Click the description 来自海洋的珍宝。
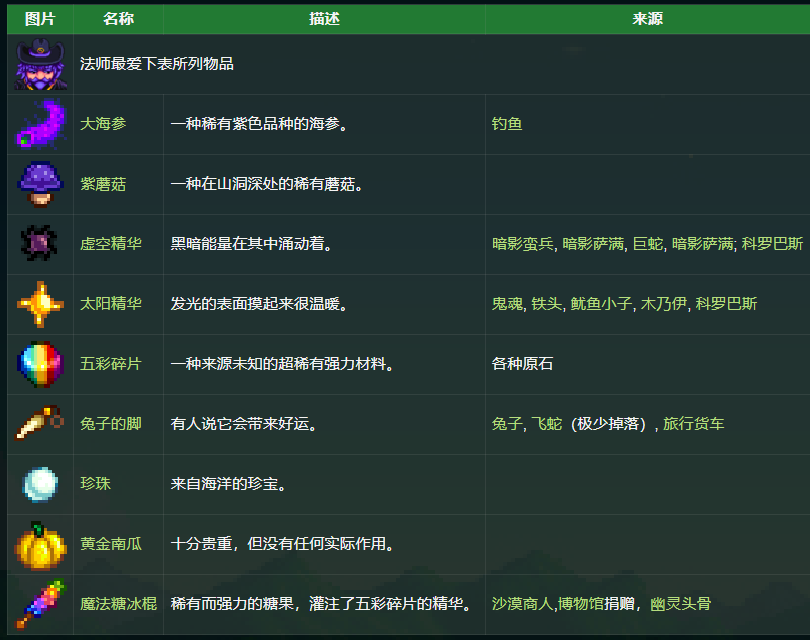The width and height of the screenshot is (810, 640). point(228,483)
